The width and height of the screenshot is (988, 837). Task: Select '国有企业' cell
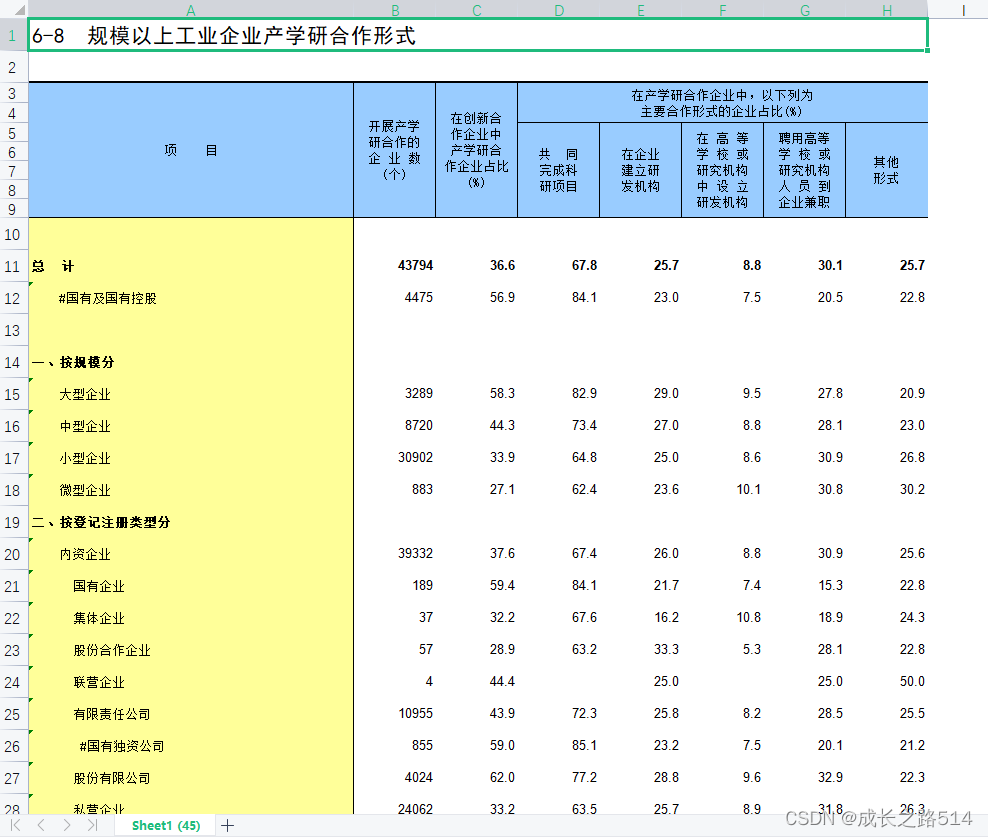coord(191,586)
